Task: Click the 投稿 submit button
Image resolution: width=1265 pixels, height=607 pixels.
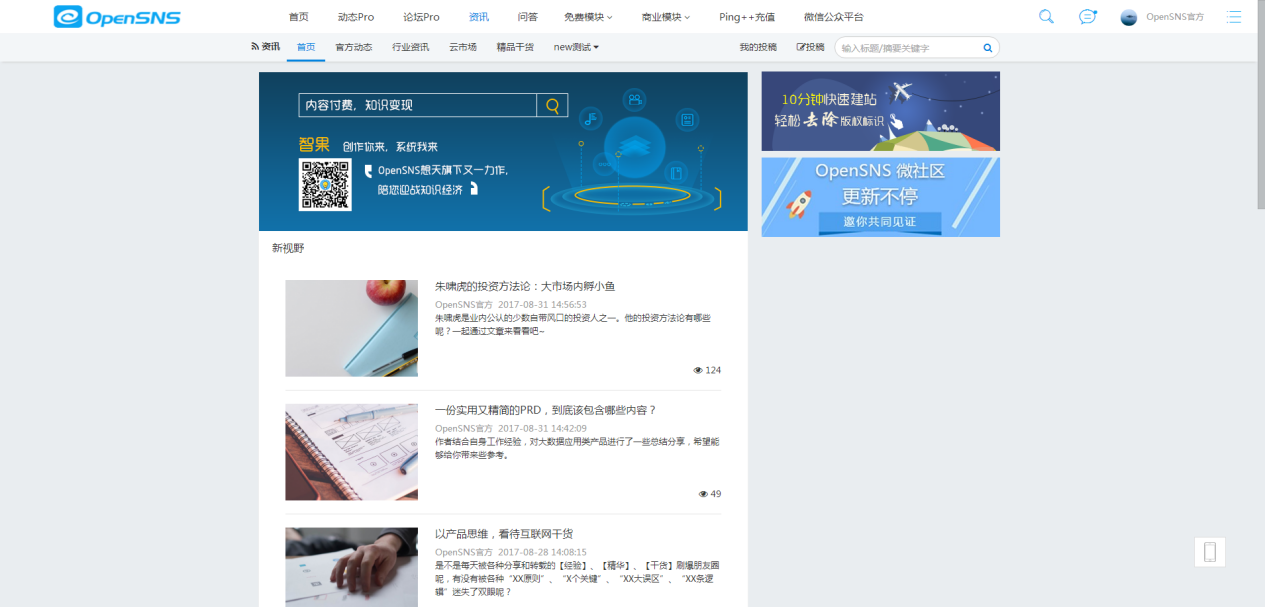Action: 811,47
